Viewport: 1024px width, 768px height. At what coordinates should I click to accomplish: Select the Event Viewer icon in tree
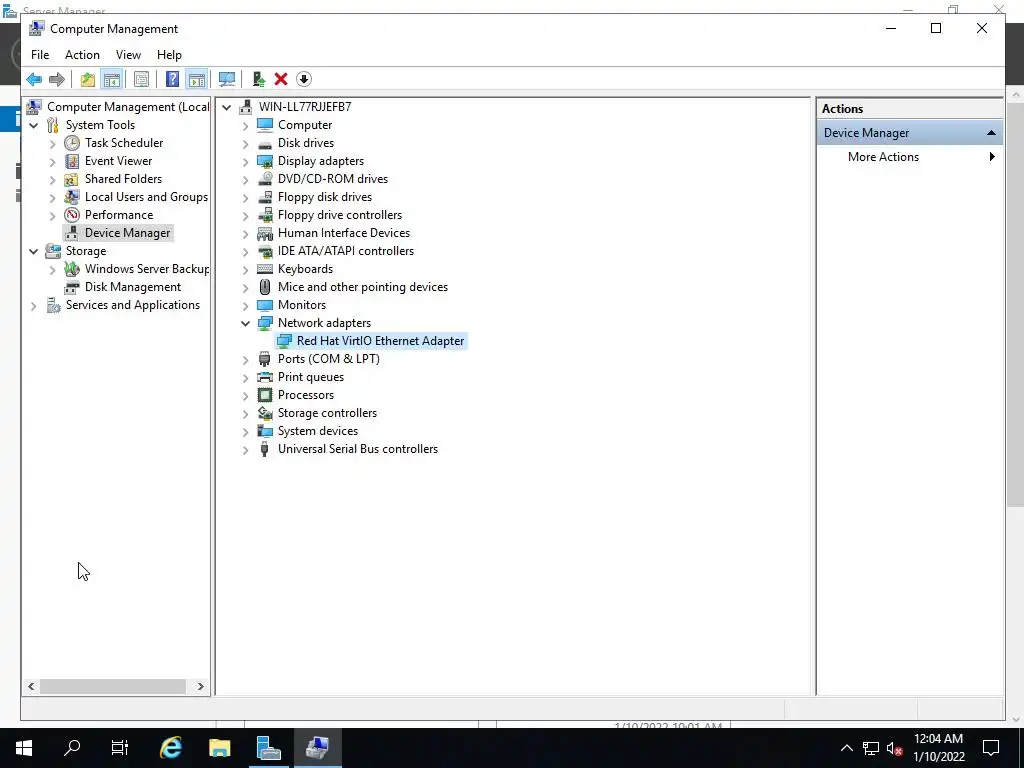click(x=72, y=161)
